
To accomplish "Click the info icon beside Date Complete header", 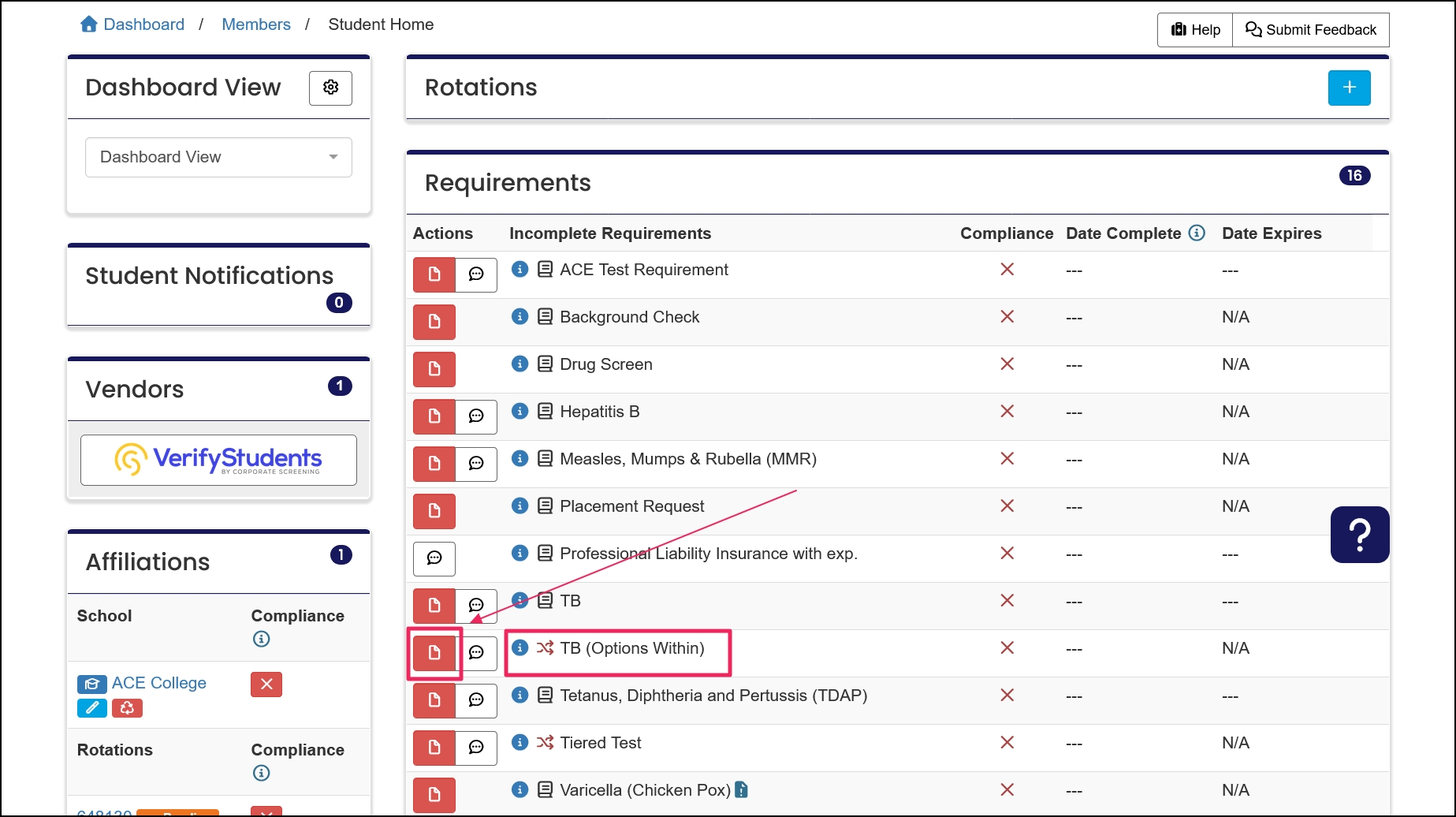I will [x=1197, y=233].
